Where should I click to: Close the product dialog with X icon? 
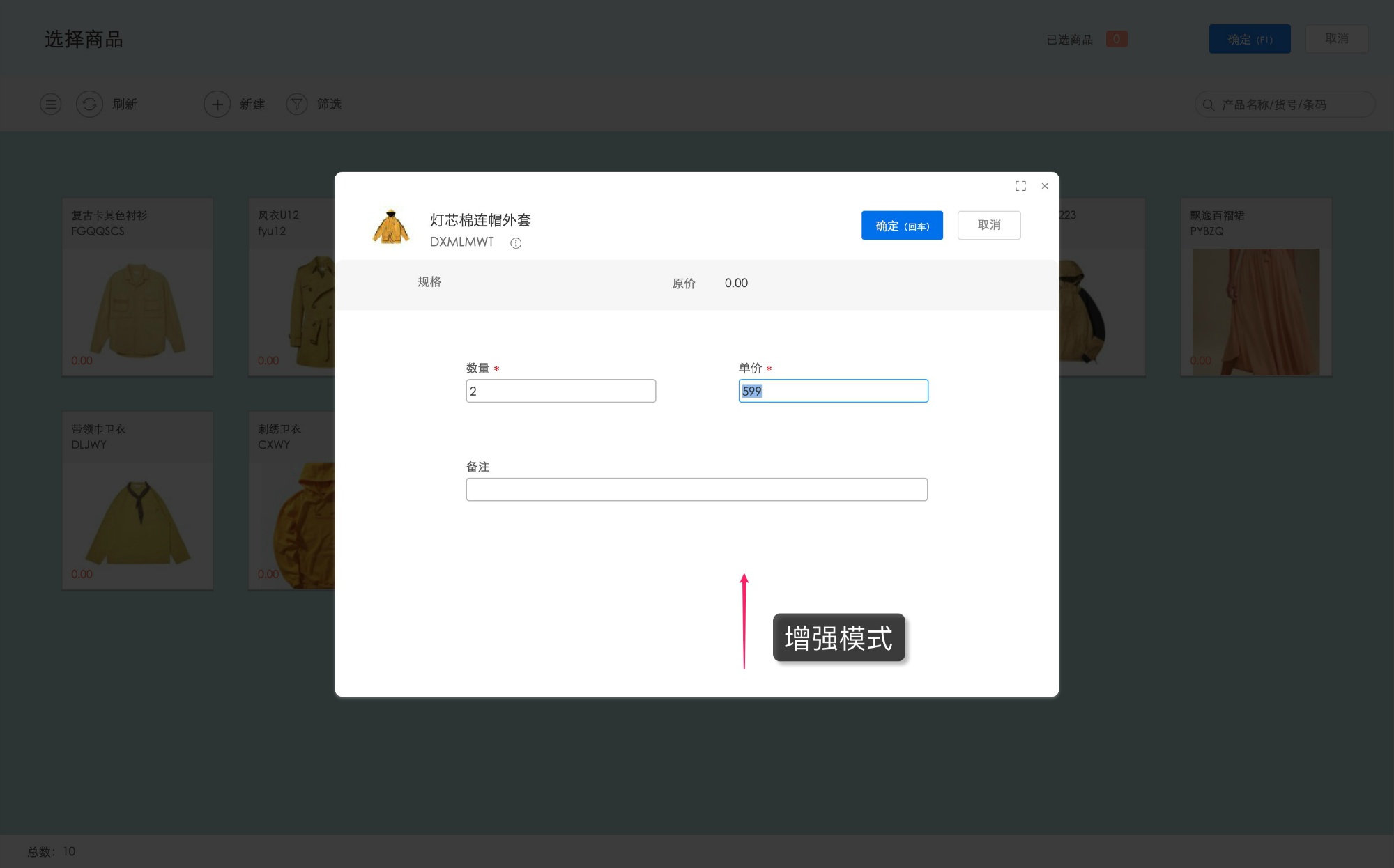tap(1045, 186)
